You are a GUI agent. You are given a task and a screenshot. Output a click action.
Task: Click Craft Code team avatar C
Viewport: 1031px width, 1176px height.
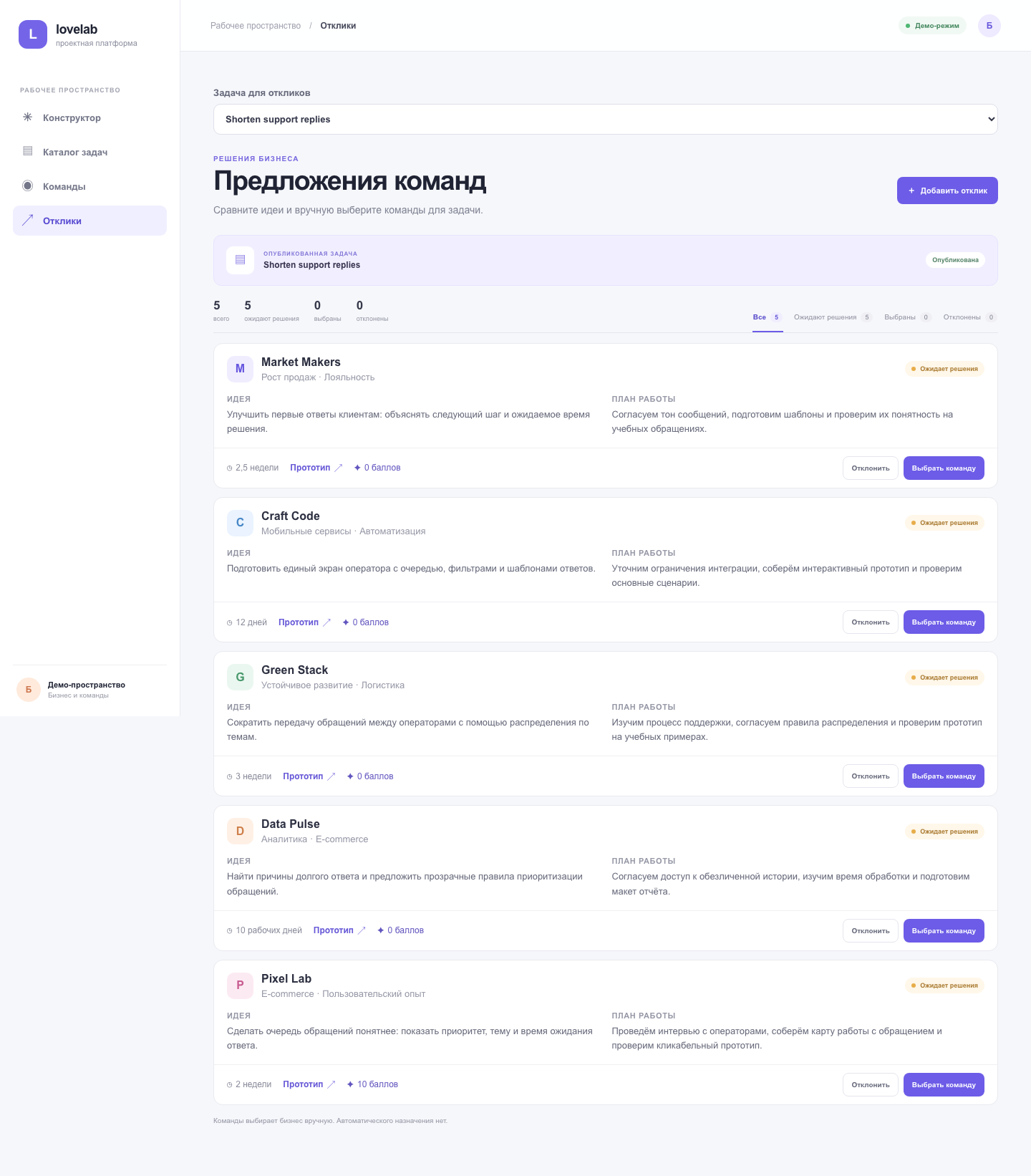(x=240, y=523)
